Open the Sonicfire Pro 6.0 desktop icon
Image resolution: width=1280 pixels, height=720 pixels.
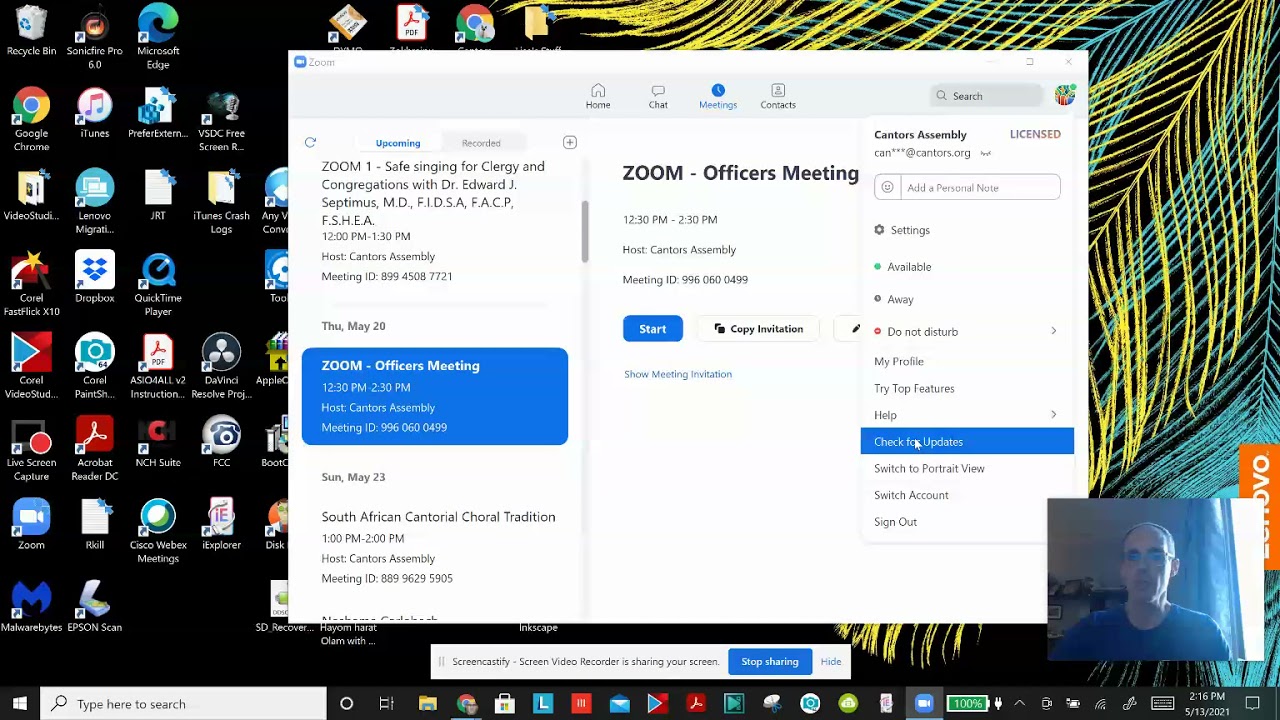pyautogui.click(x=94, y=38)
